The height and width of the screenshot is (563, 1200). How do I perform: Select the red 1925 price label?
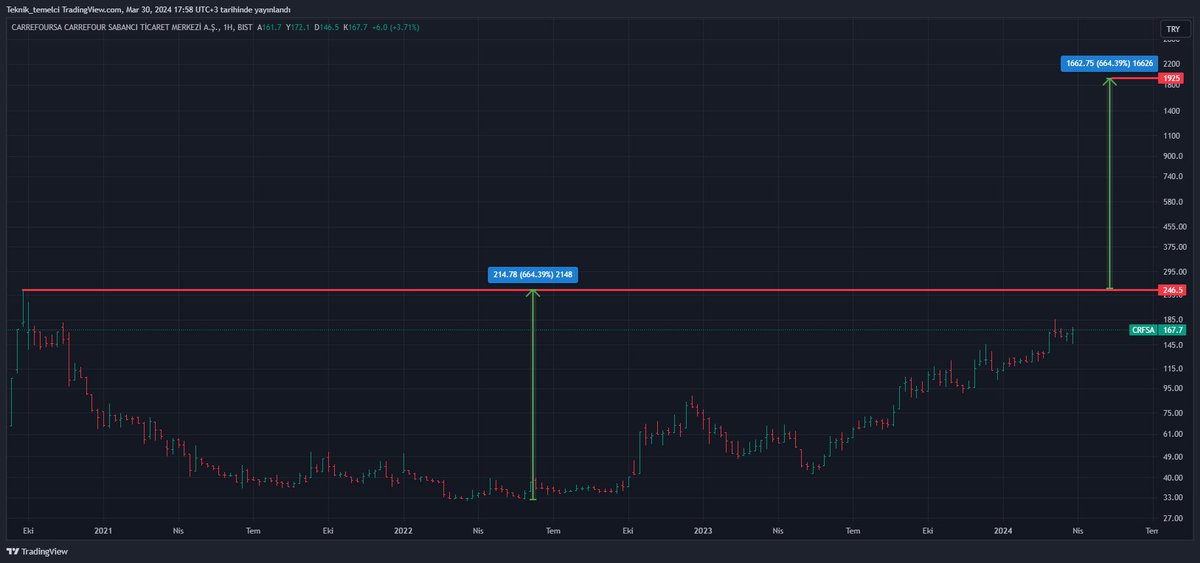pyautogui.click(x=1171, y=78)
